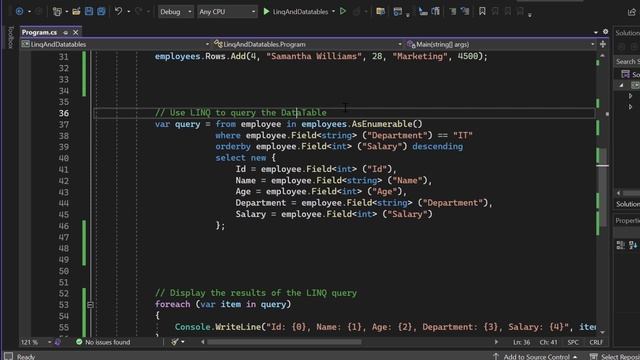Click the Open File folder icon
This screenshot has width=640, height=360.
coord(76,11)
